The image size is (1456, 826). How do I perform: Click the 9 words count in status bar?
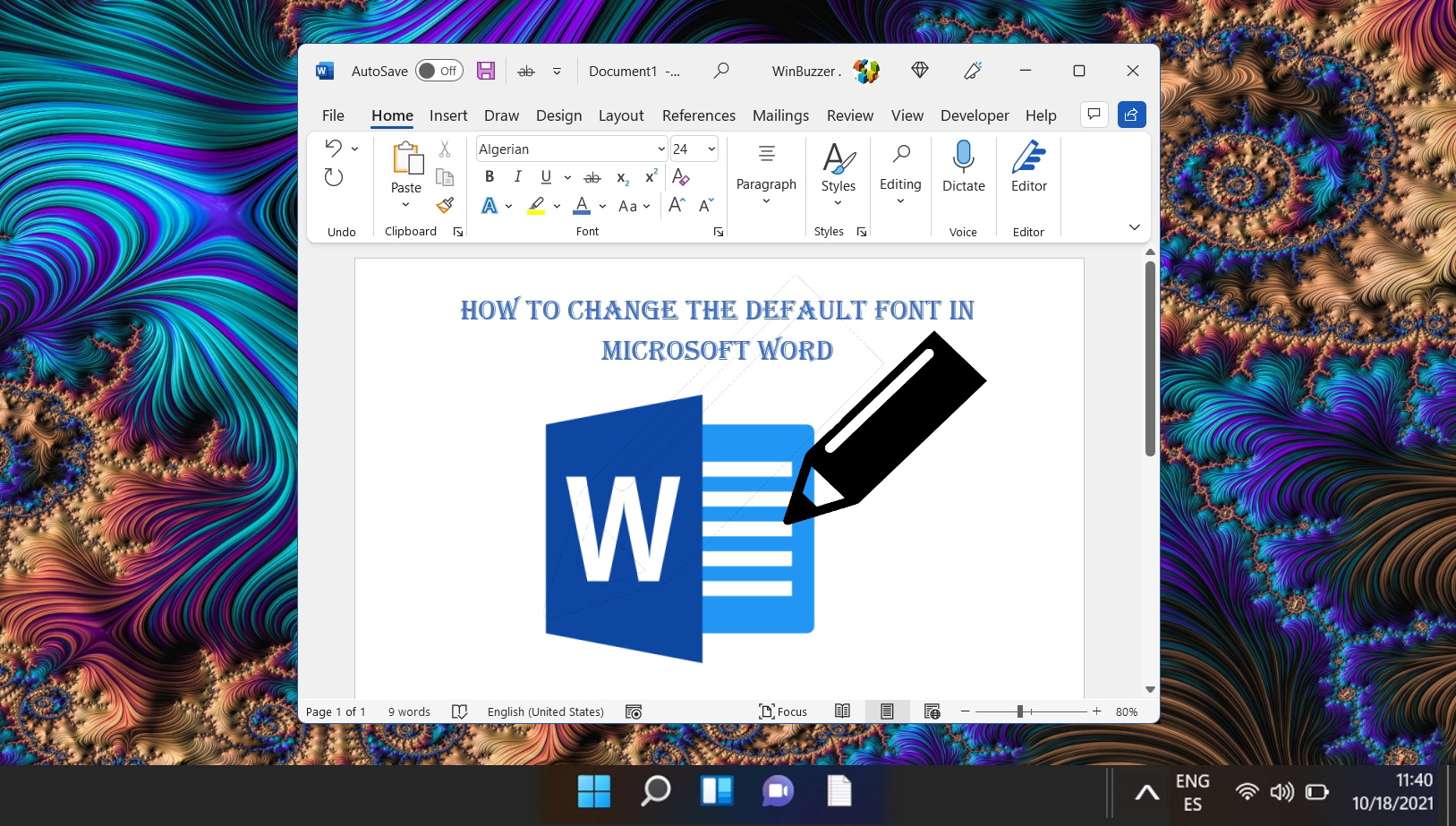(x=409, y=712)
